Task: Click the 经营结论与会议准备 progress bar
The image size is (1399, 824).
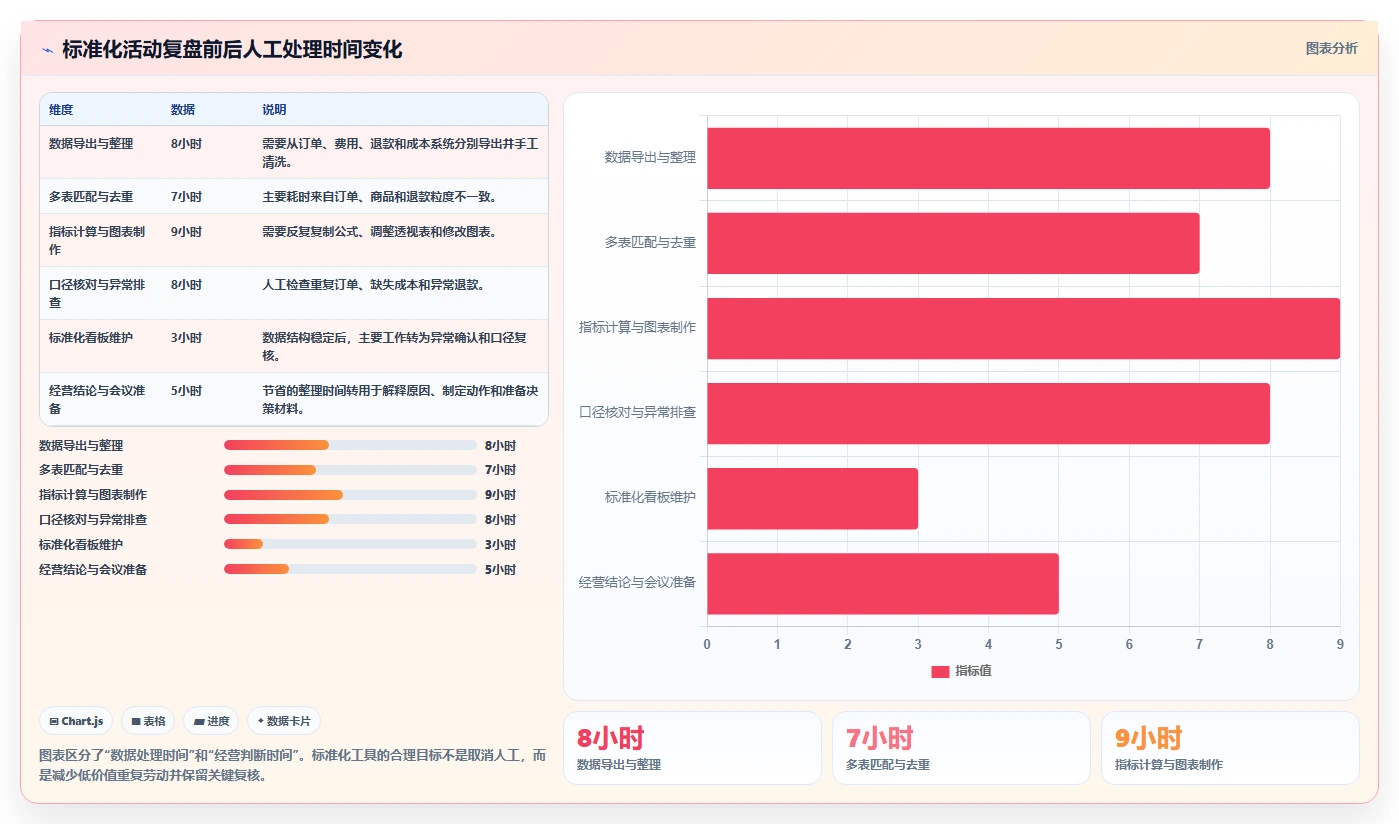Action: (350, 570)
